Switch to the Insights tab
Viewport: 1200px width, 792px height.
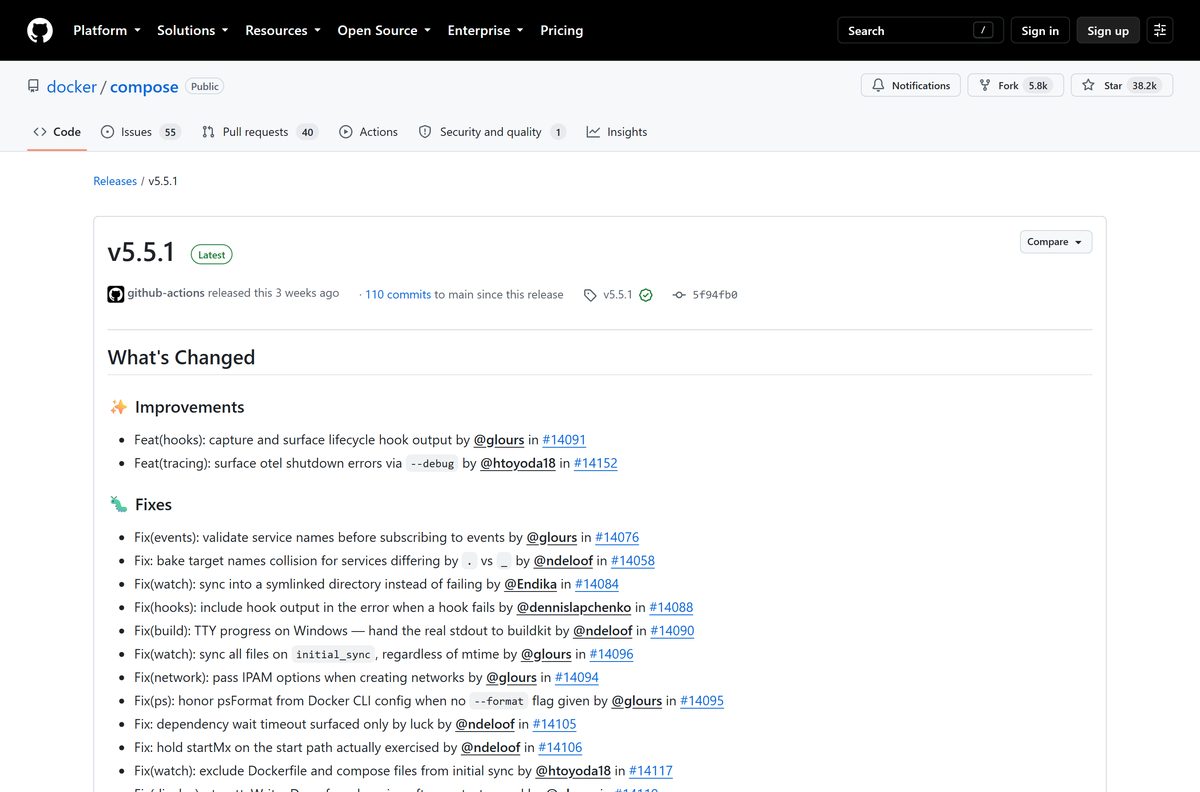click(617, 132)
